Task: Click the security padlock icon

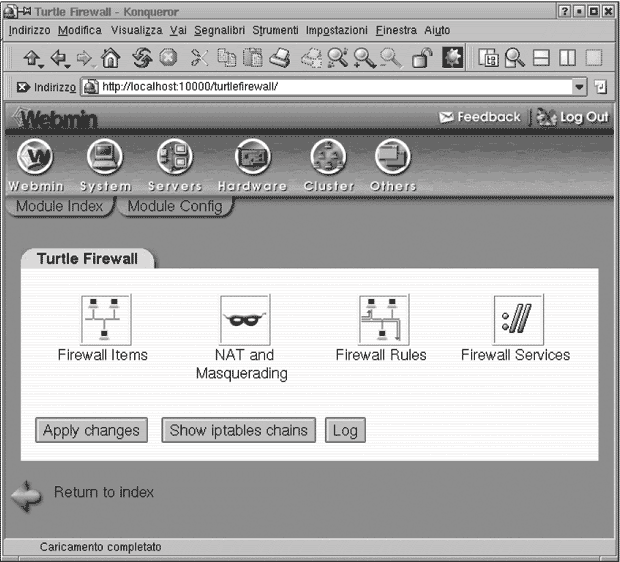Action: click(x=422, y=58)
